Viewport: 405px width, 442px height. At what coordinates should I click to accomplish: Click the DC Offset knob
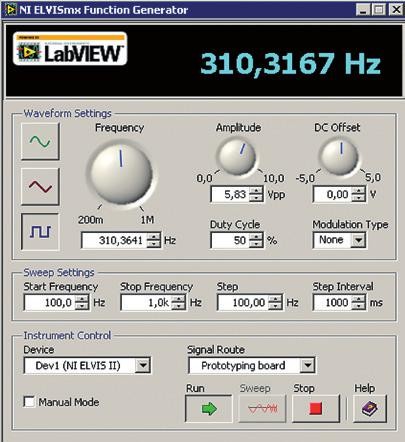point(339,156)
